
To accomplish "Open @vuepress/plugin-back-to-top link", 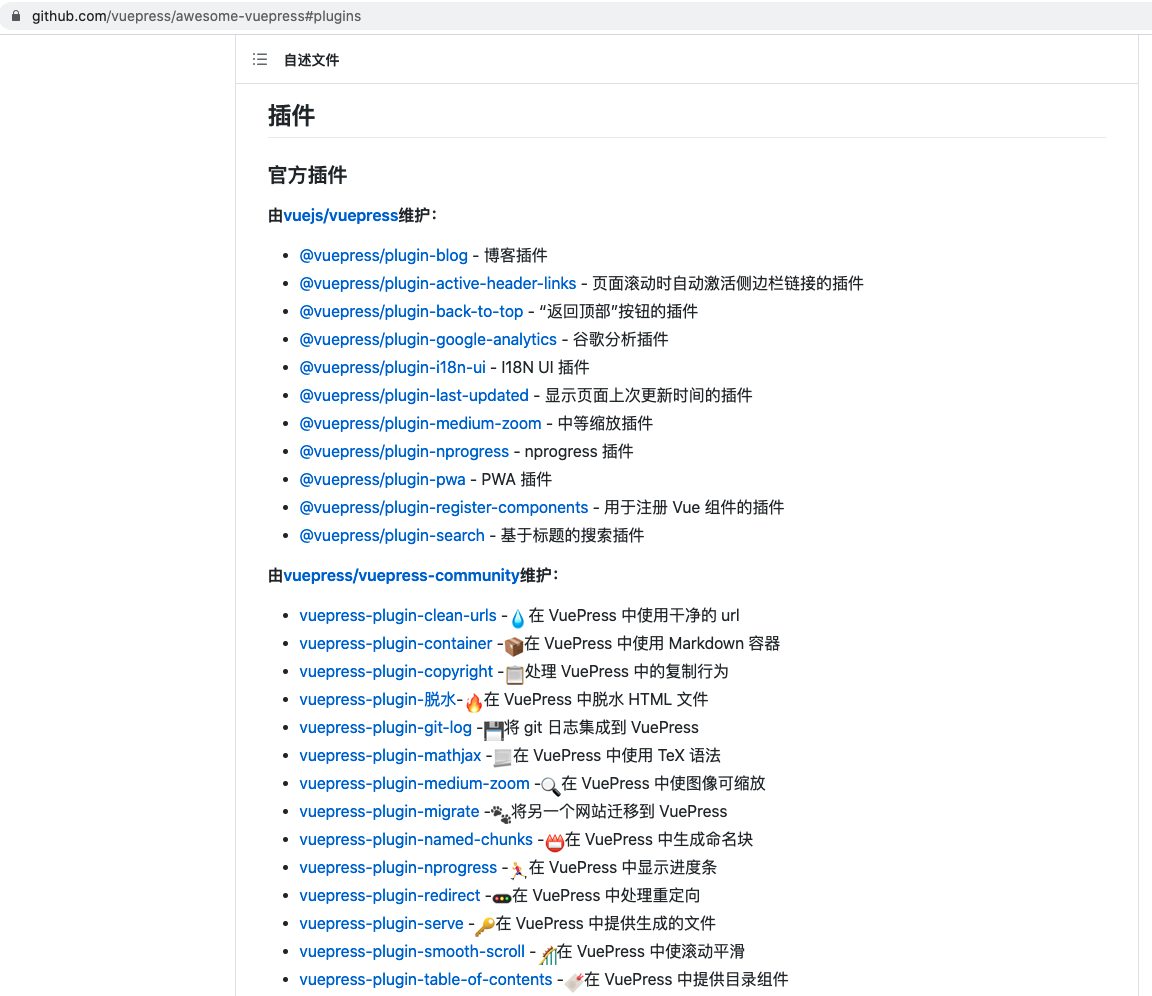I will pyautogui.click(x=411, y=311).
